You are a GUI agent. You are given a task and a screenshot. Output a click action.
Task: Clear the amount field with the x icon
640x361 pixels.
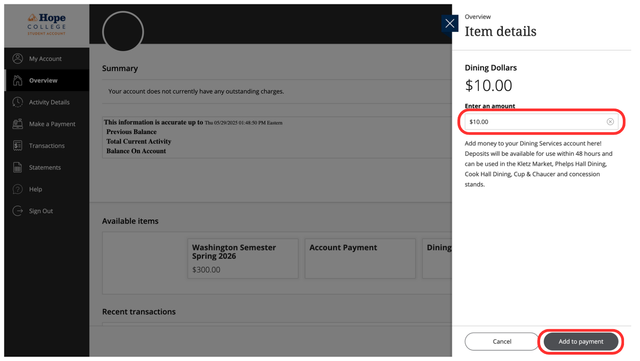click(610, 122)
